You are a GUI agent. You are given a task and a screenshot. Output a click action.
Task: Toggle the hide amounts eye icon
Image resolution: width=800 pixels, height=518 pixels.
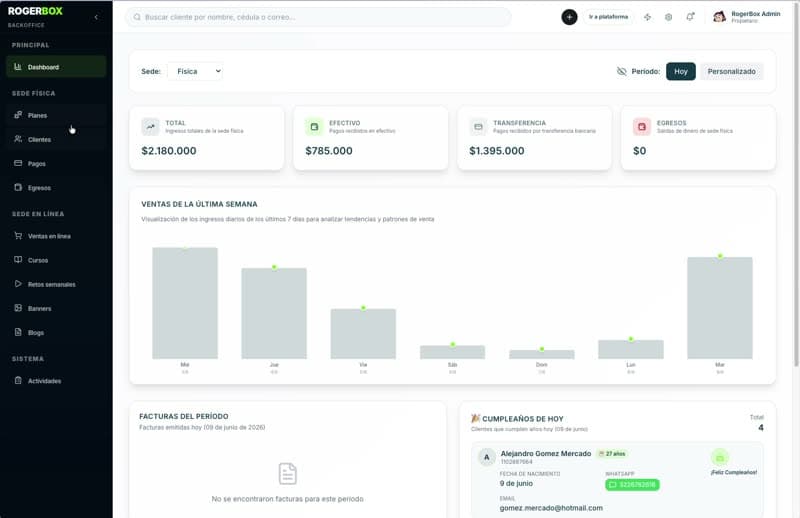[621, 71]
